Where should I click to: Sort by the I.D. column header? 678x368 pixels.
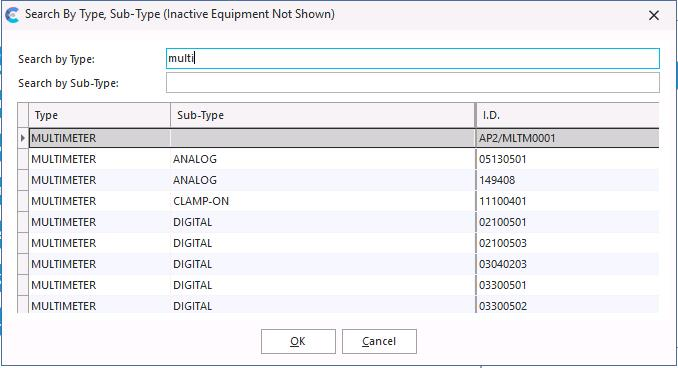567,115
